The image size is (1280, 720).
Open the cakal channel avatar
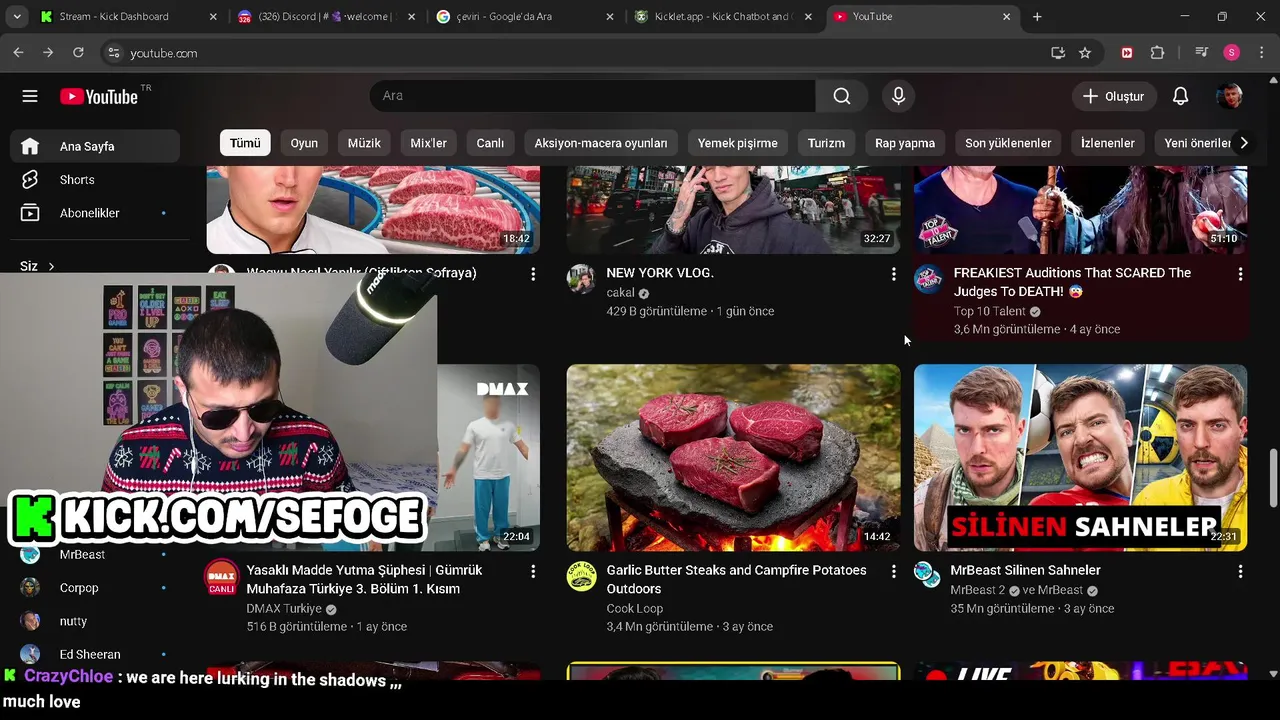[581, 279]
